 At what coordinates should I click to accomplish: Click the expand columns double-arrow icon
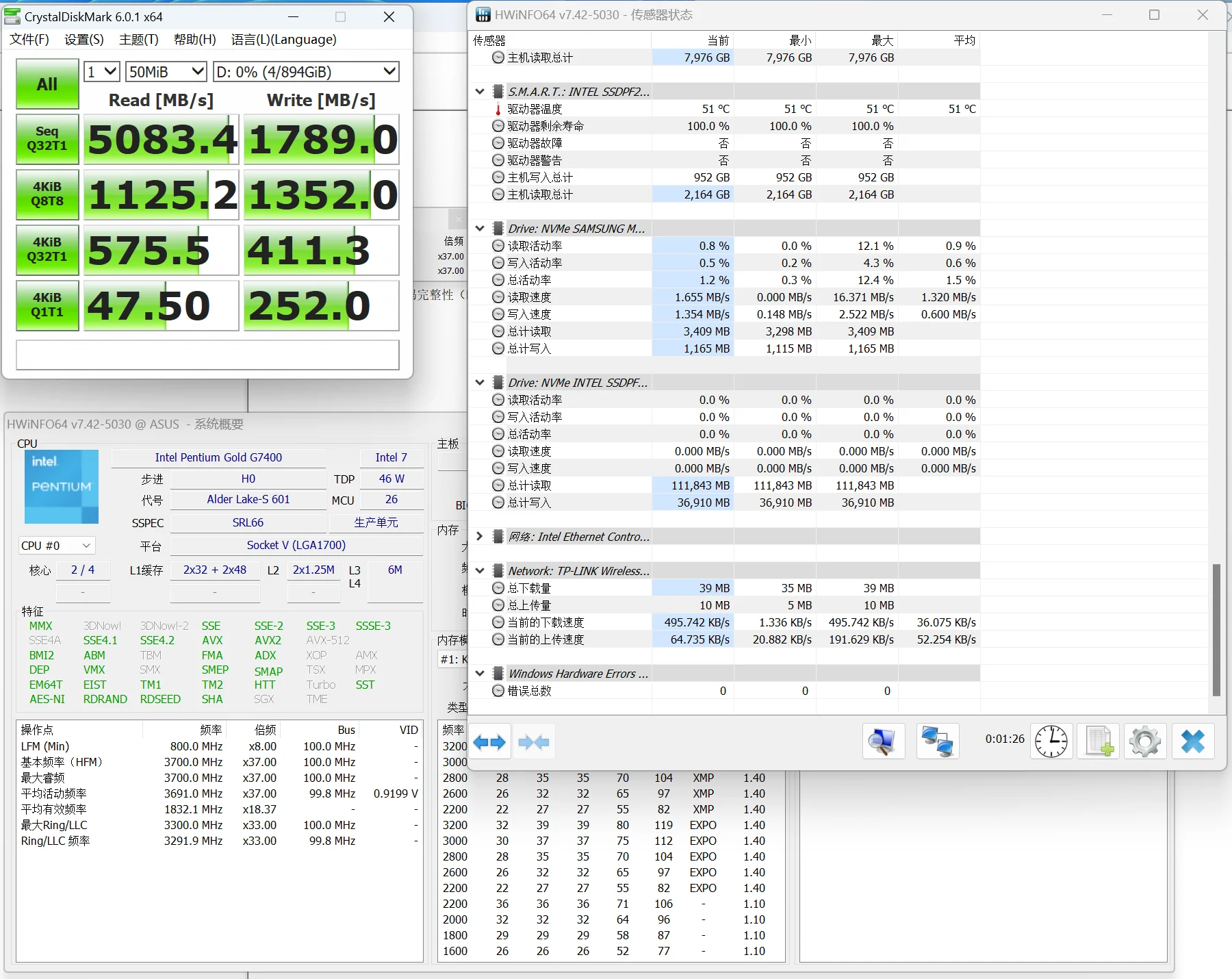tap(489, 742)
